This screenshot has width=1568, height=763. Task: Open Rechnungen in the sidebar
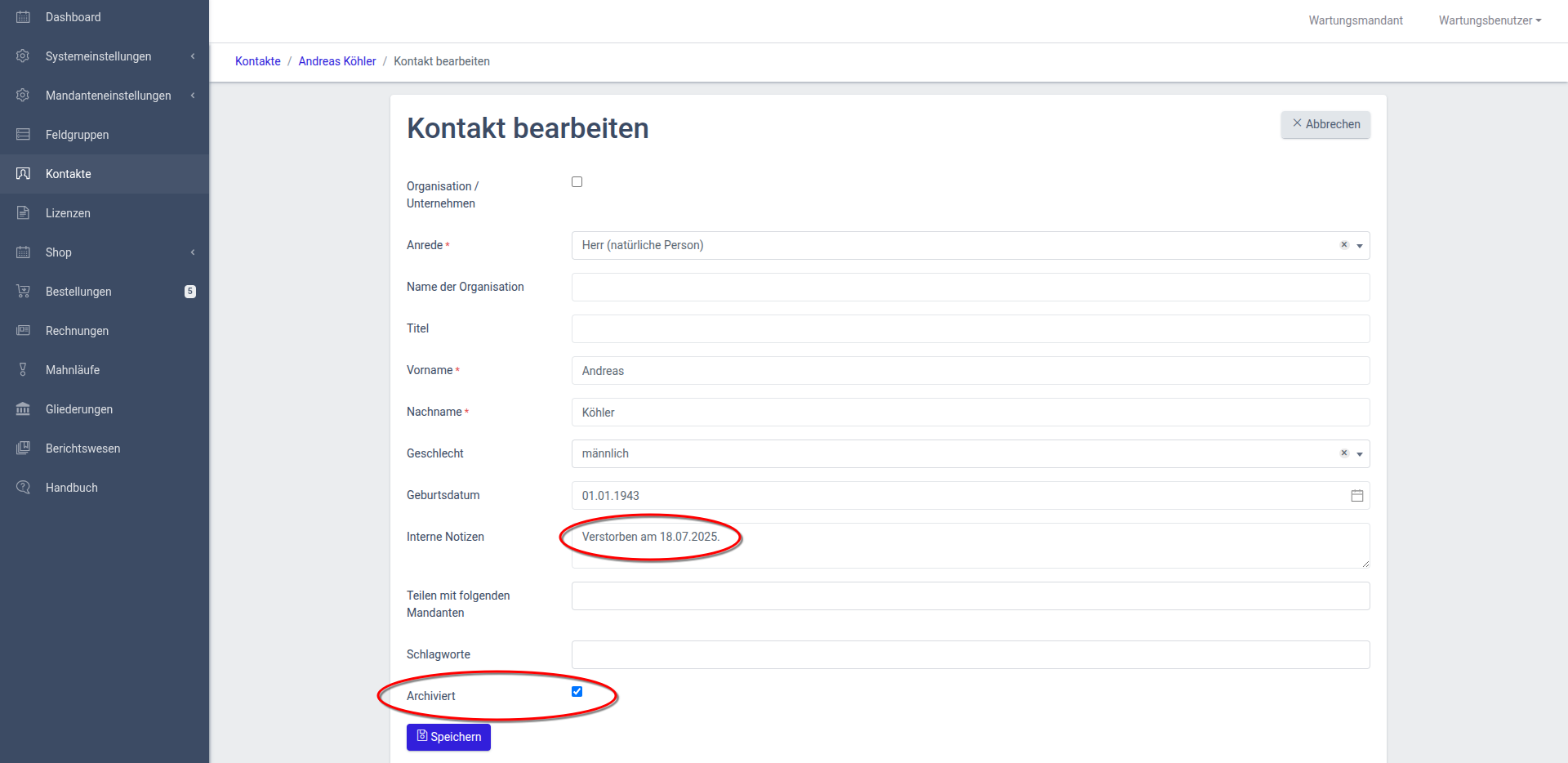point(77,331)
